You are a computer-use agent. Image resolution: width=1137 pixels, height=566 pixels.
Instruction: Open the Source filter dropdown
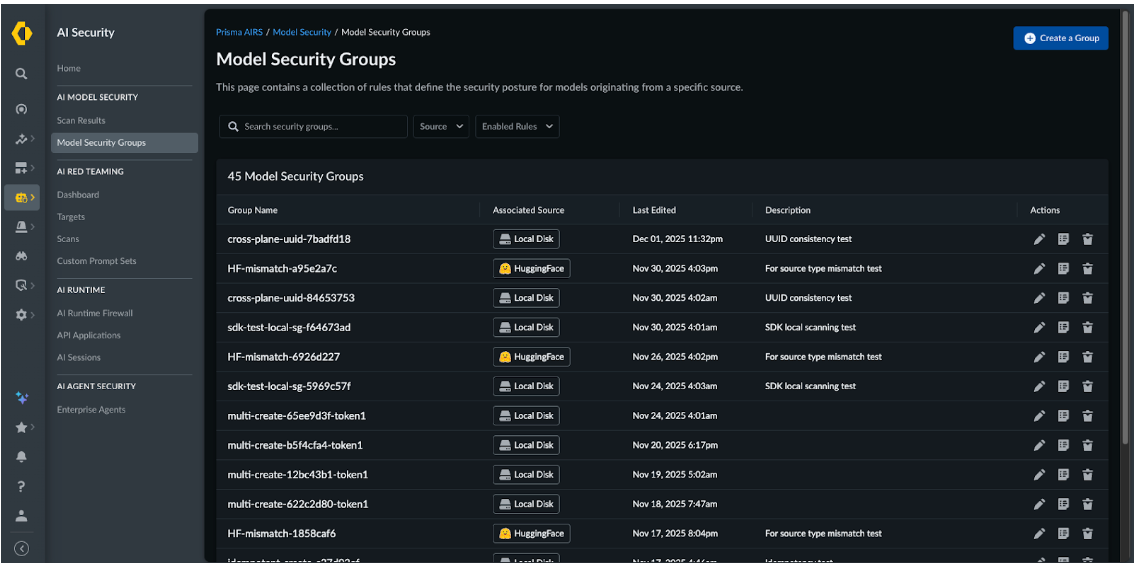[x=441, y=127]
